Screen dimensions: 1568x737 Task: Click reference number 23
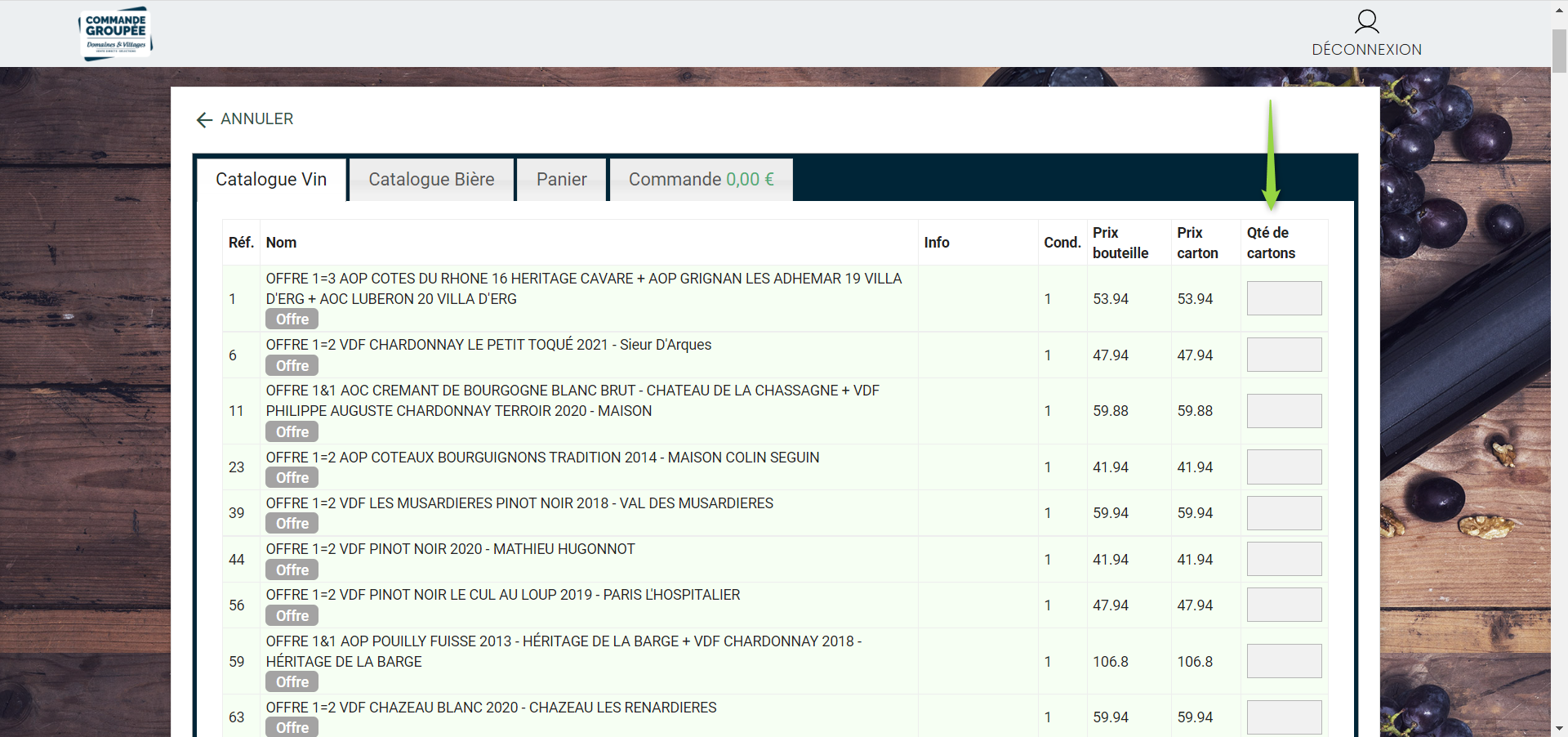tap(236, 467)
